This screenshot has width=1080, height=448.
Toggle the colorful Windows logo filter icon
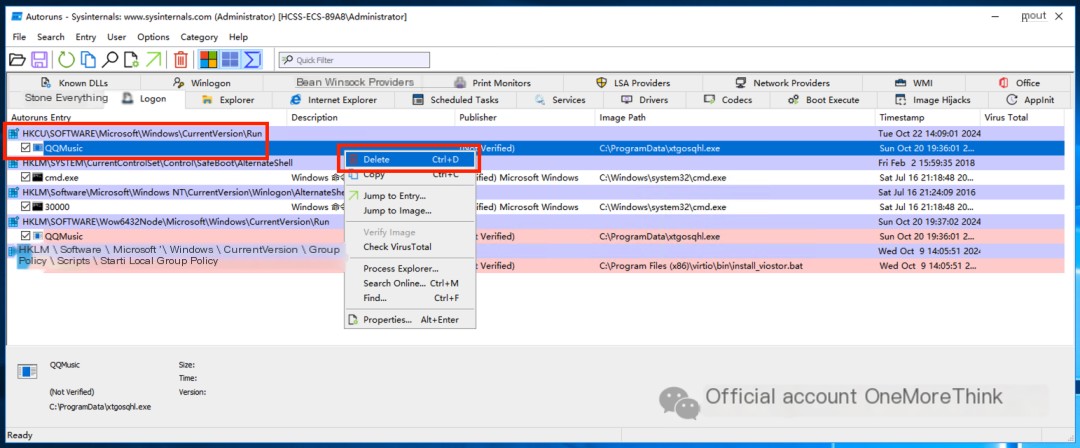point(209,60)
